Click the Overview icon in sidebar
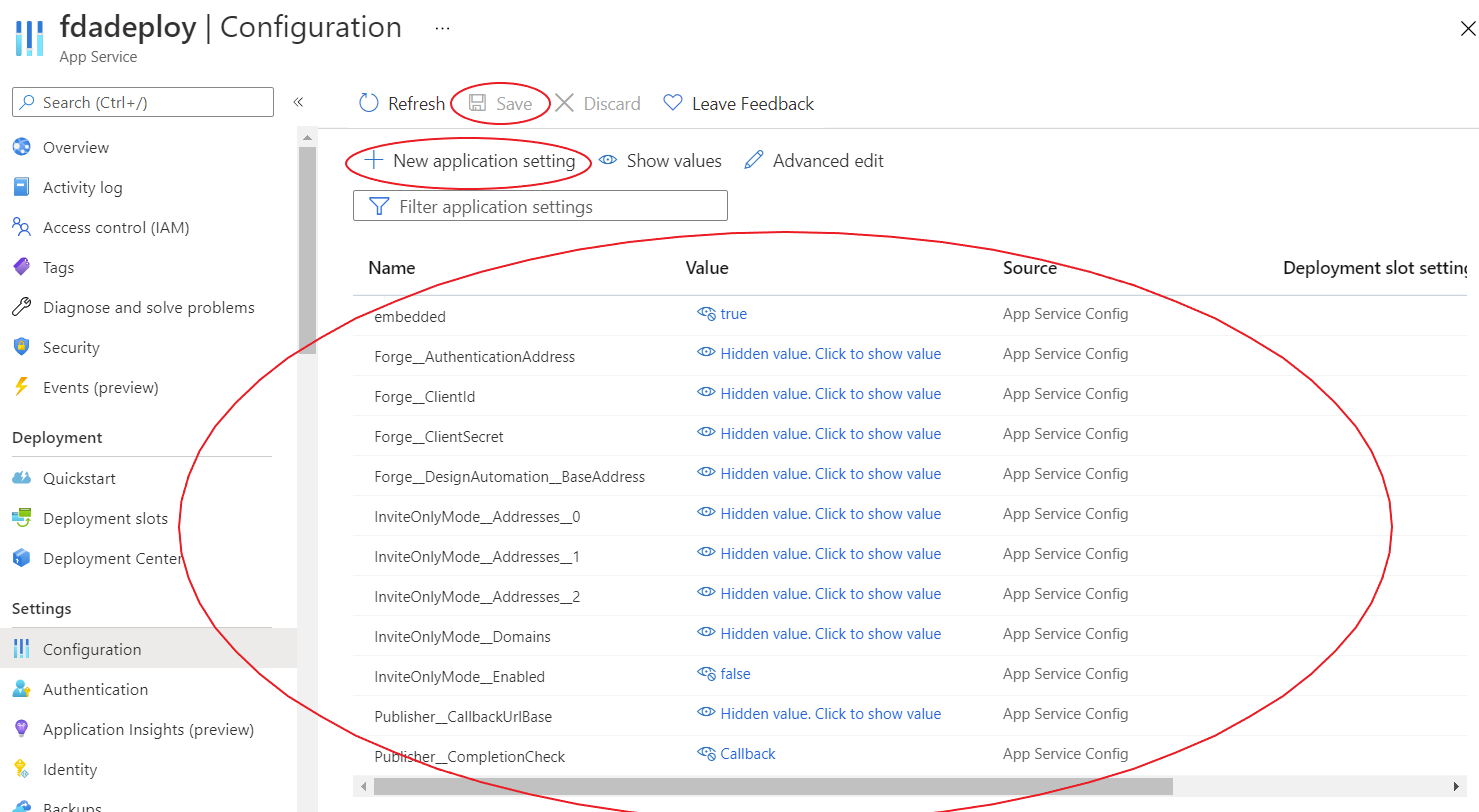Viewport: 1479px width, 812px height. point(22,147)
